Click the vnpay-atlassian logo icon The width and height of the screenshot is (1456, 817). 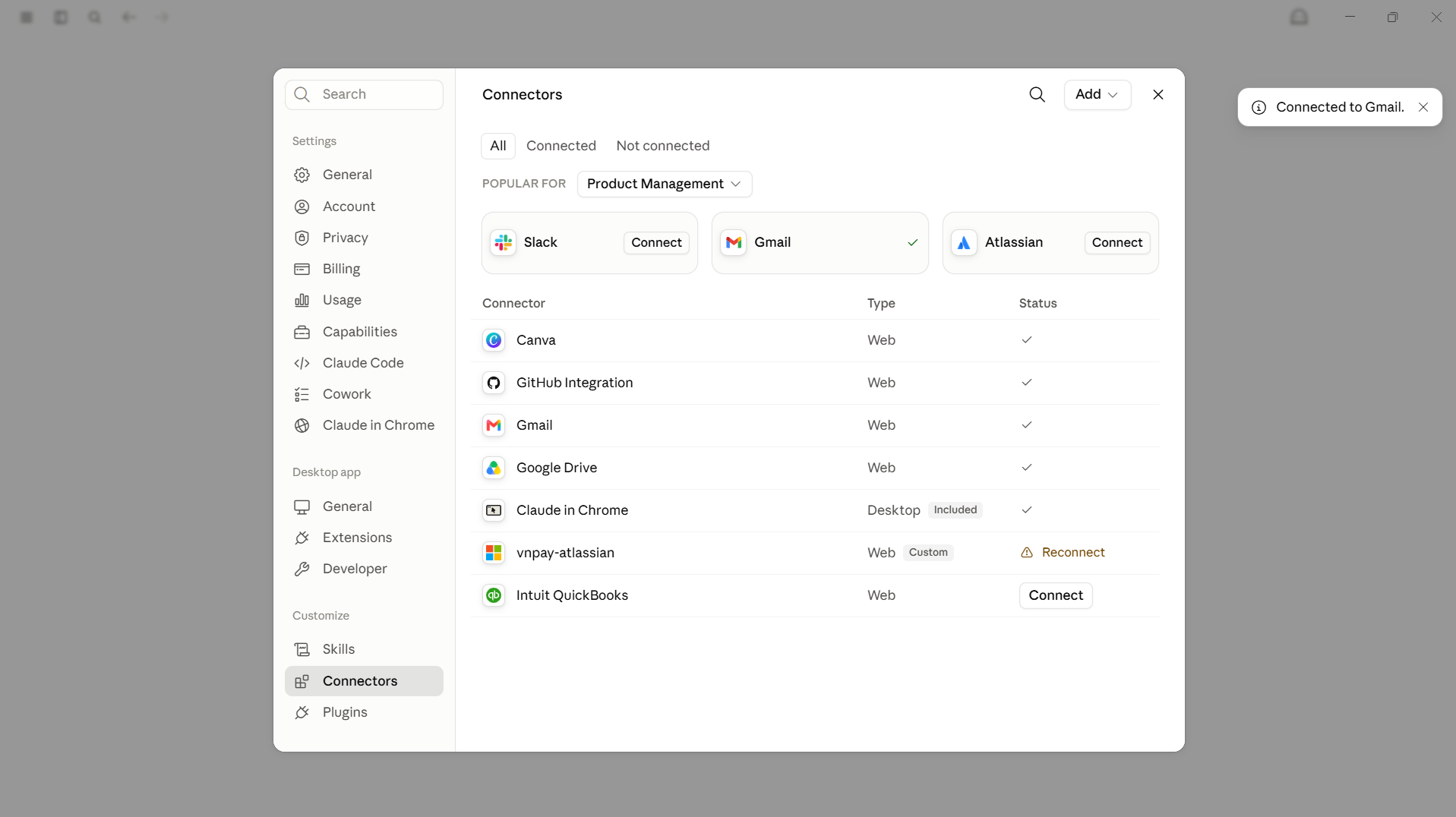494,553
